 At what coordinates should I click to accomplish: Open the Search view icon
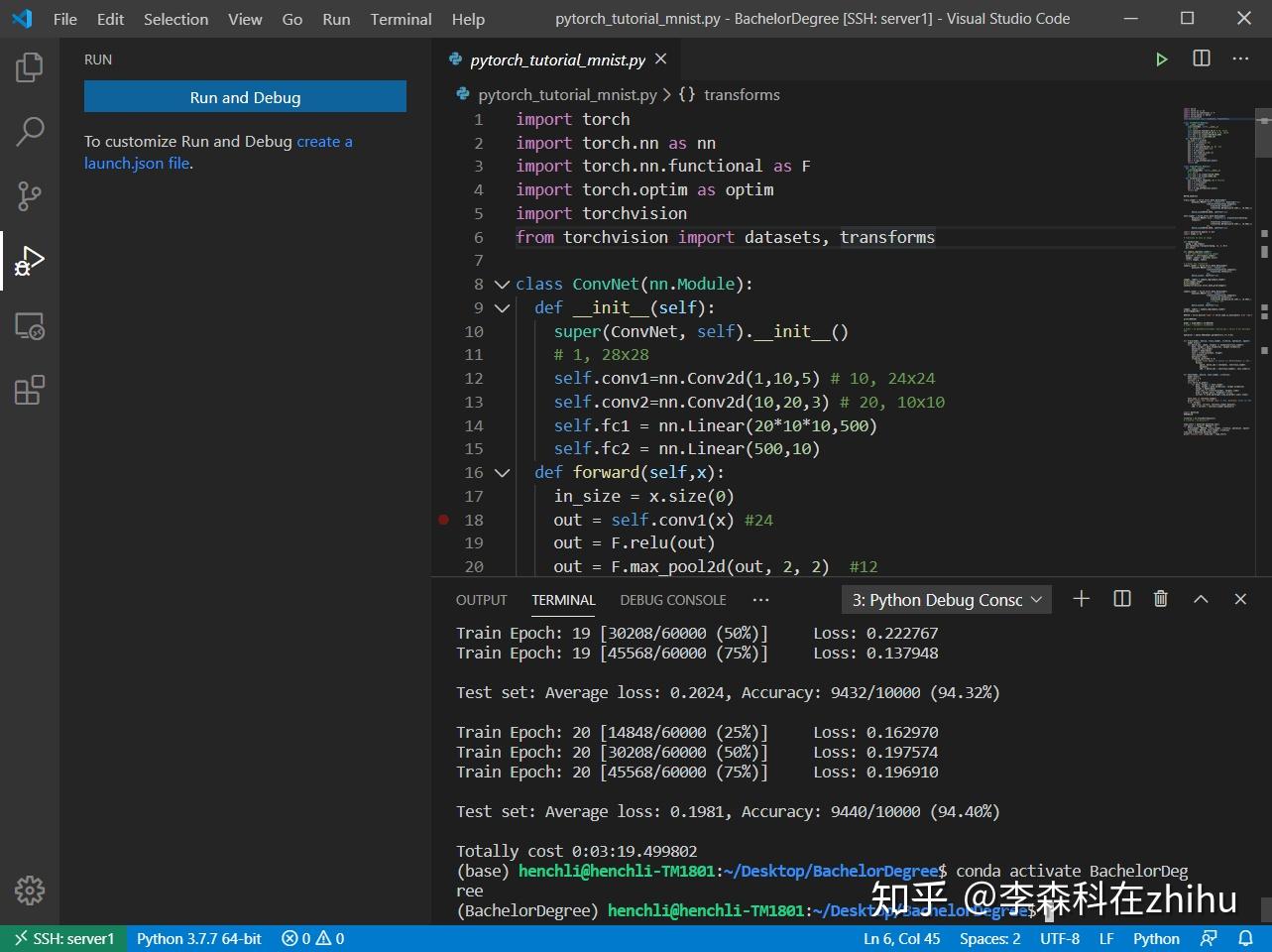(x=29, y=130)
